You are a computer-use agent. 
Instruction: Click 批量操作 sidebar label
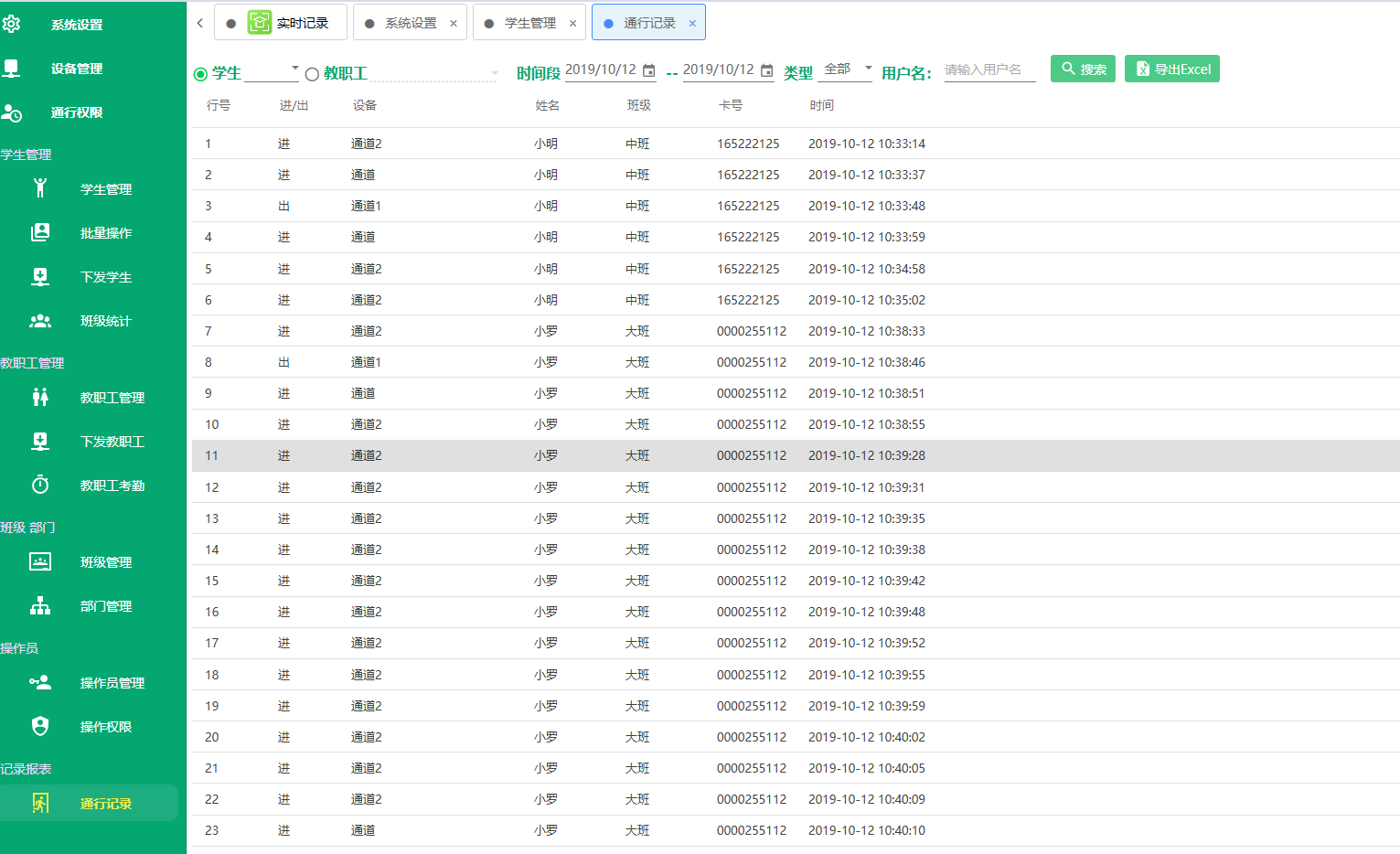pos(106,233)
